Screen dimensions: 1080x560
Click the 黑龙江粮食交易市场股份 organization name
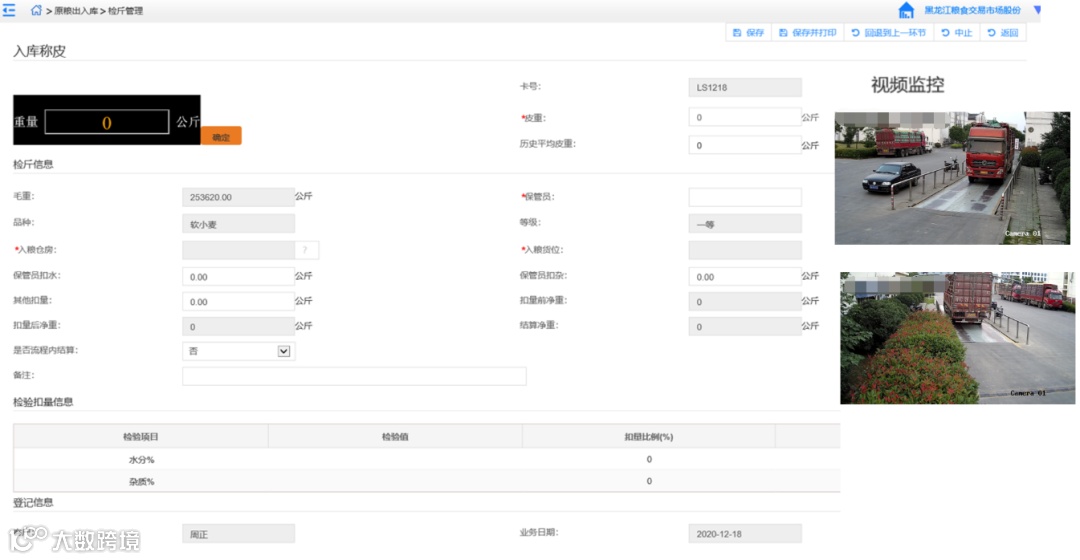point(972,10)
